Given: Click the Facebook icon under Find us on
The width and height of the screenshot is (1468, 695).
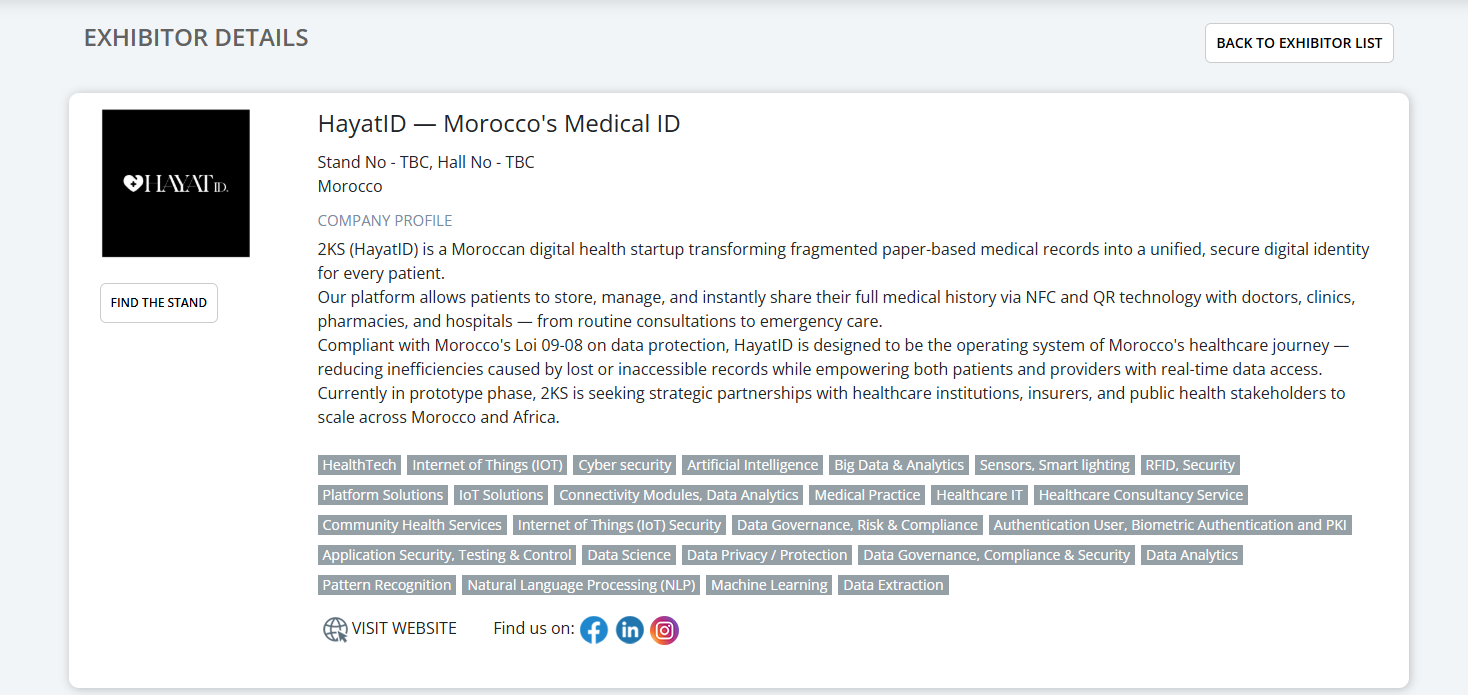Looking at the screenshot, I should click(x=593, y=630).
